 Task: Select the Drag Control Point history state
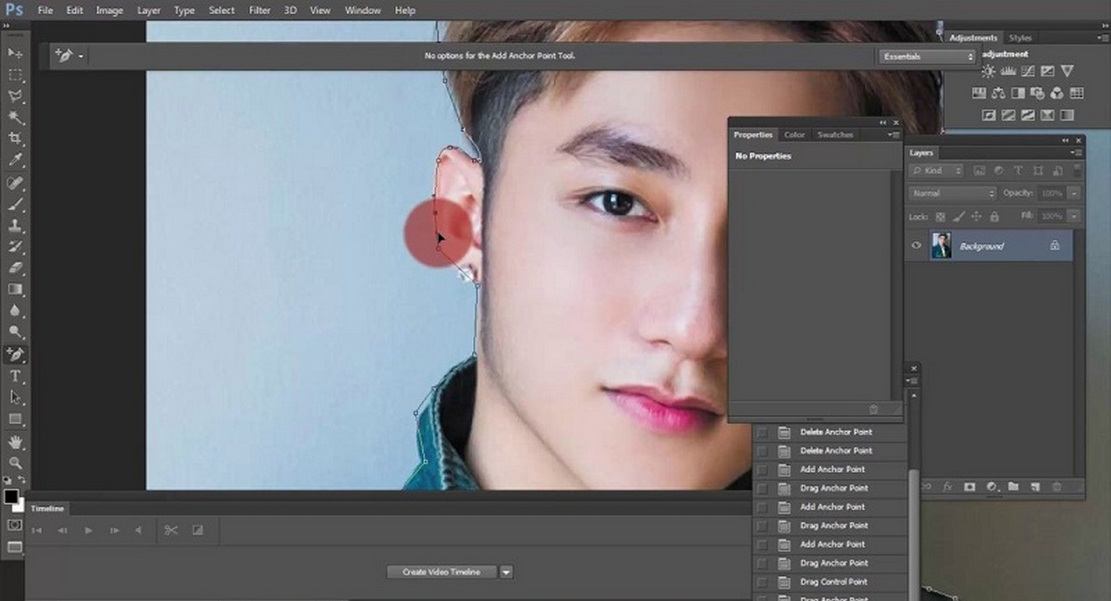834,582
